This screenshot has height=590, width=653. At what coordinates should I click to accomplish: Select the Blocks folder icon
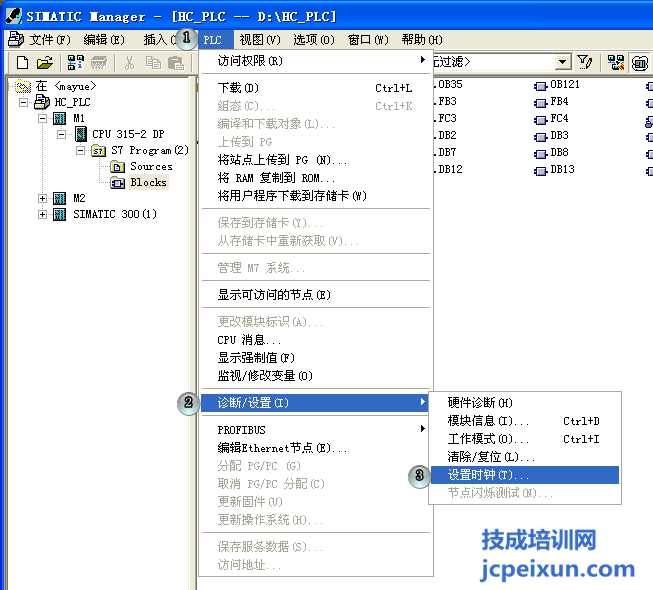coord(117,182)
